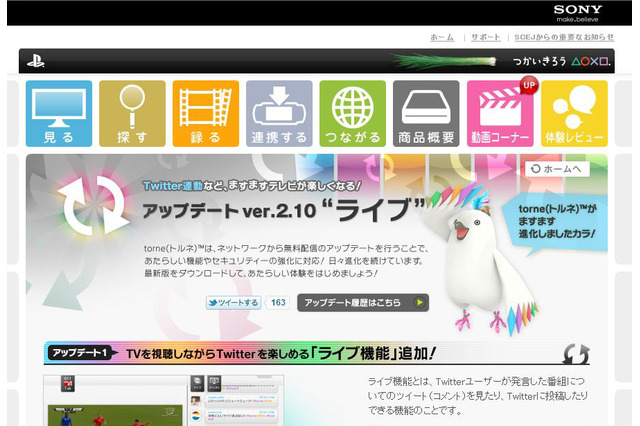The height and width of the screenshot is (426, 640).
Task: Open the 見る (watch) tile
Action: click(x=59, y=113)
